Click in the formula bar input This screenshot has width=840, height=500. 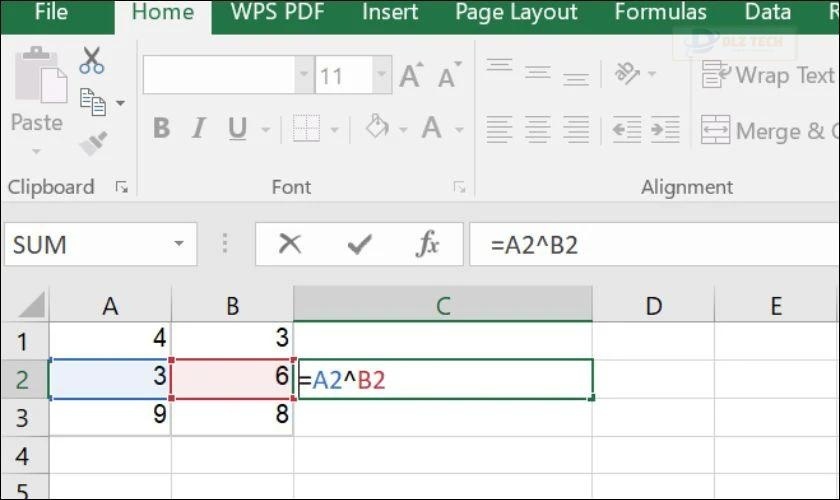[x=650, y=244]
